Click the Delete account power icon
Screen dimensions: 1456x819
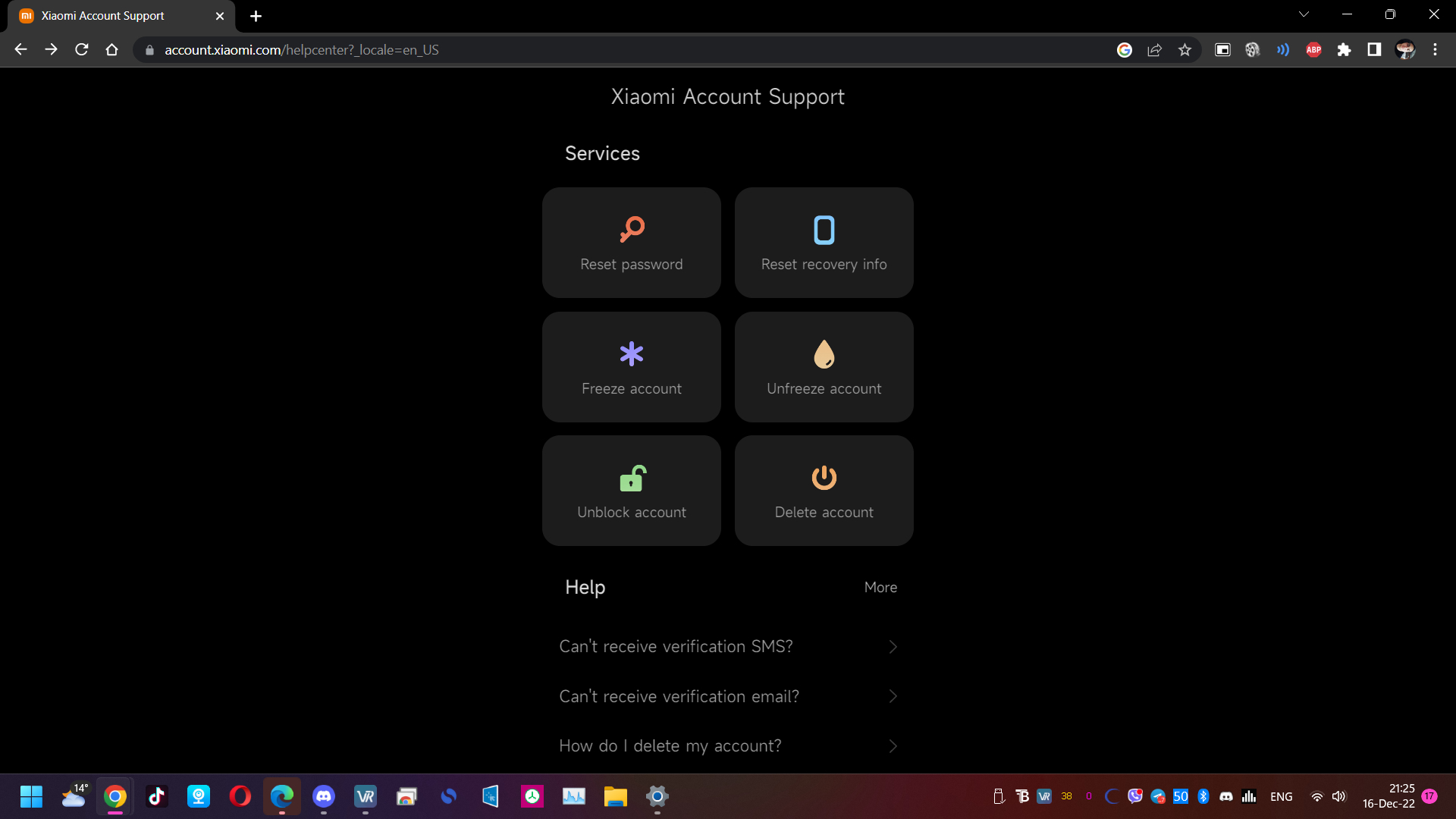824,478
